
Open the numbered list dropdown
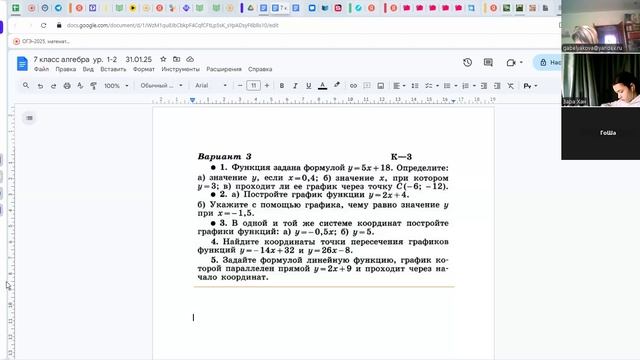[468, 86]
